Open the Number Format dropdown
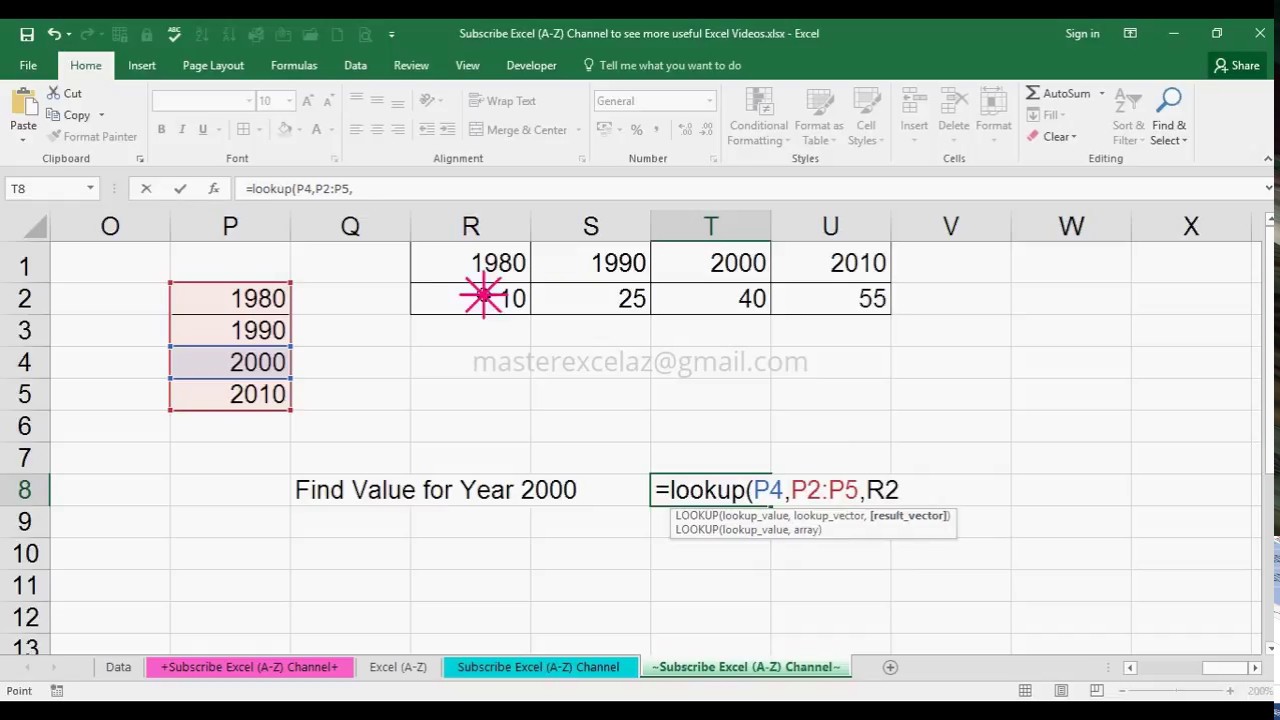This screenshot has width=1280, height=720. (654, 100)
